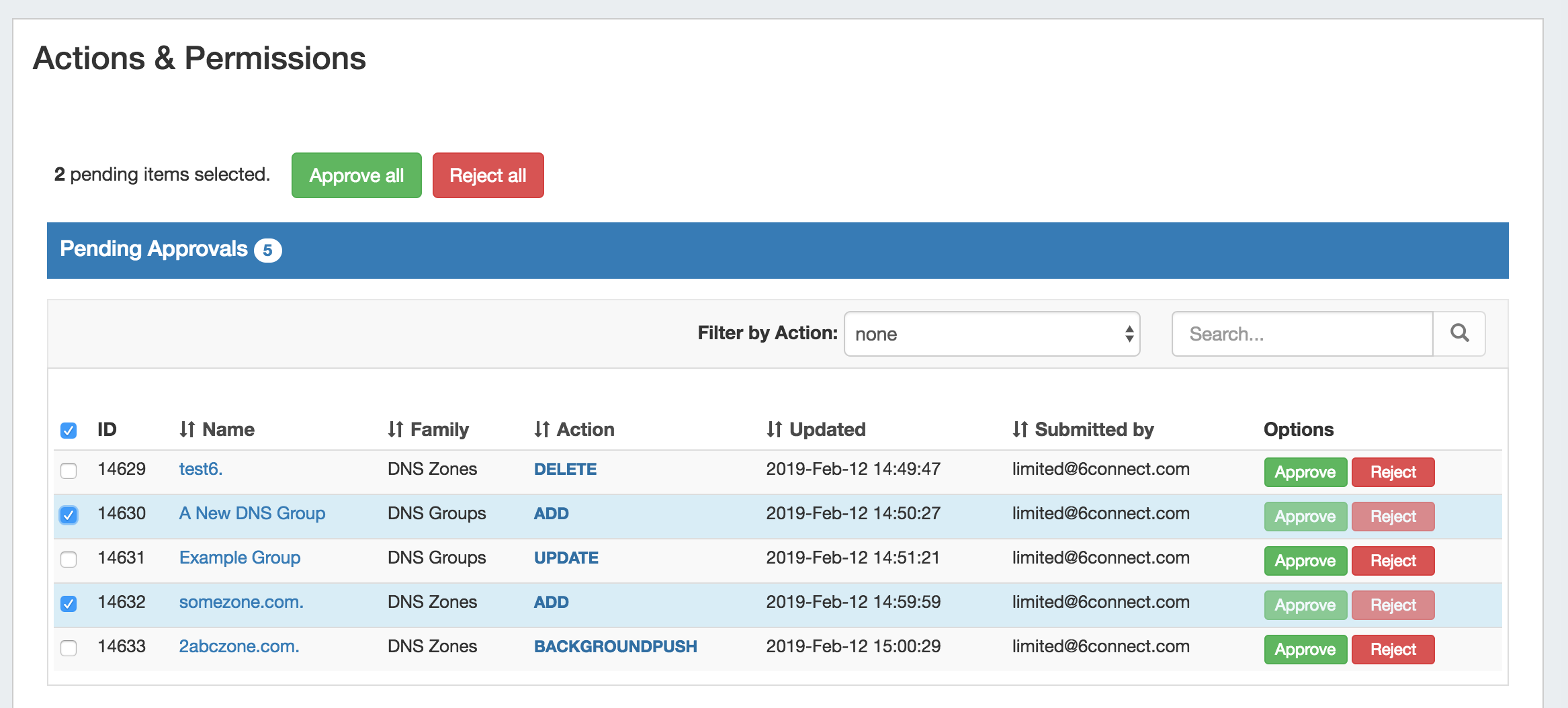
Task: Uncheck the box for ID 14630
Action: tap(69, 515)
